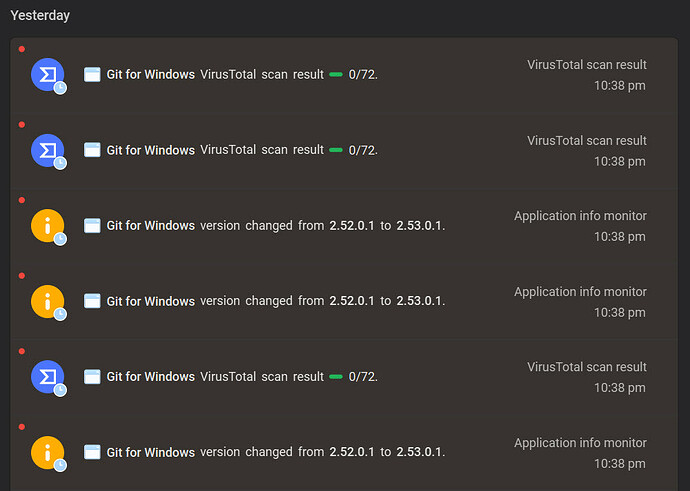Screen dimensions: 690x491
Task: Click the red unread dot on the first notification
Action: [22, 49]
